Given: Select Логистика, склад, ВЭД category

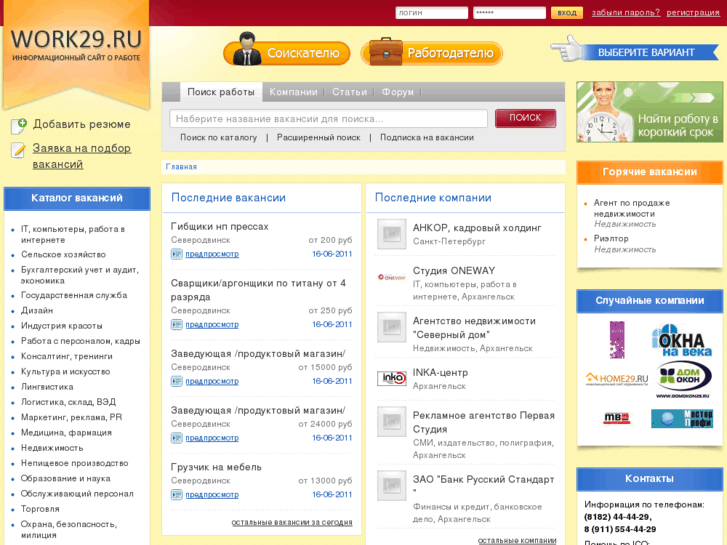Looking at the screenshot, I should [x=68, y=402].
